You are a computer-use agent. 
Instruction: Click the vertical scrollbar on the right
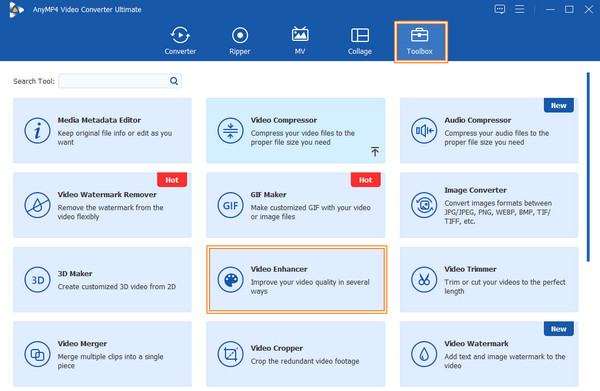pyautogui.click(x=588, y=167)
